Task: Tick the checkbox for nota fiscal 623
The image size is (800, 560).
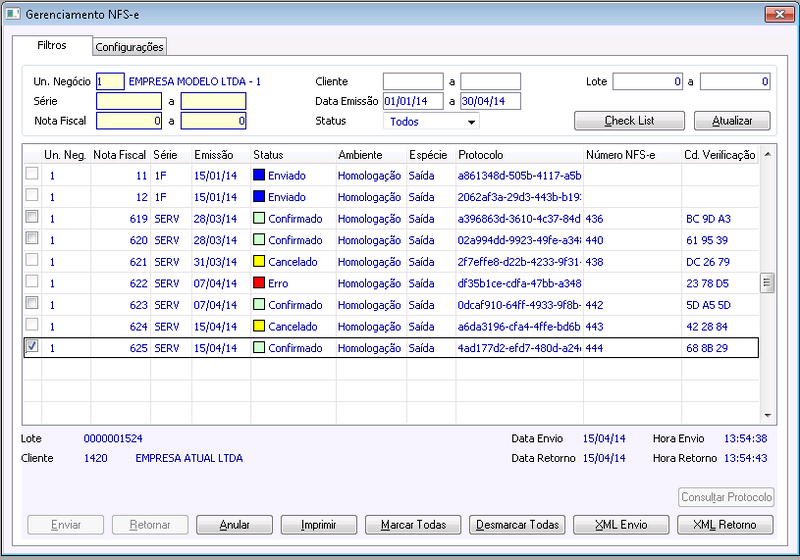Action: pyautogui.click(x=32, y=303)
